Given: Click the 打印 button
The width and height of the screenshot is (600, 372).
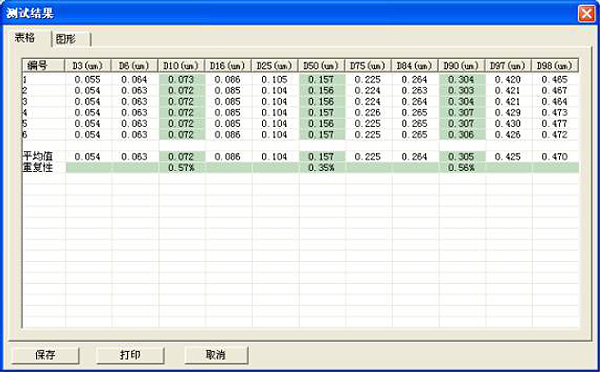Looking at the screenshot, I should [130, 355].
